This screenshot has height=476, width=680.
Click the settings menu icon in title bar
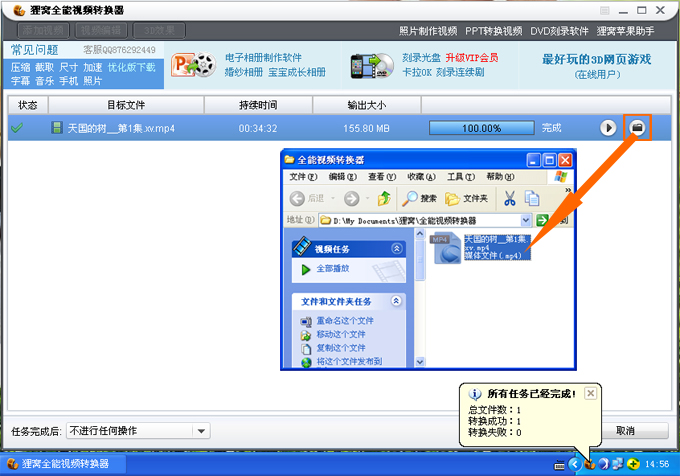click(605, 10)
